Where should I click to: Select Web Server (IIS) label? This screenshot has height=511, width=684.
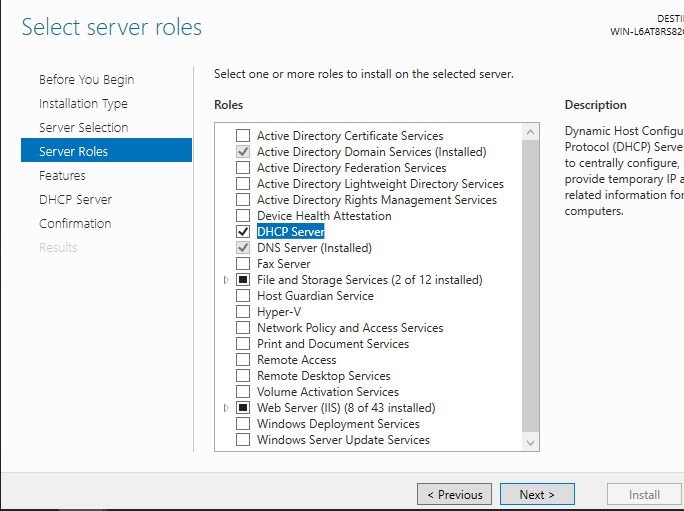[346, 408]
